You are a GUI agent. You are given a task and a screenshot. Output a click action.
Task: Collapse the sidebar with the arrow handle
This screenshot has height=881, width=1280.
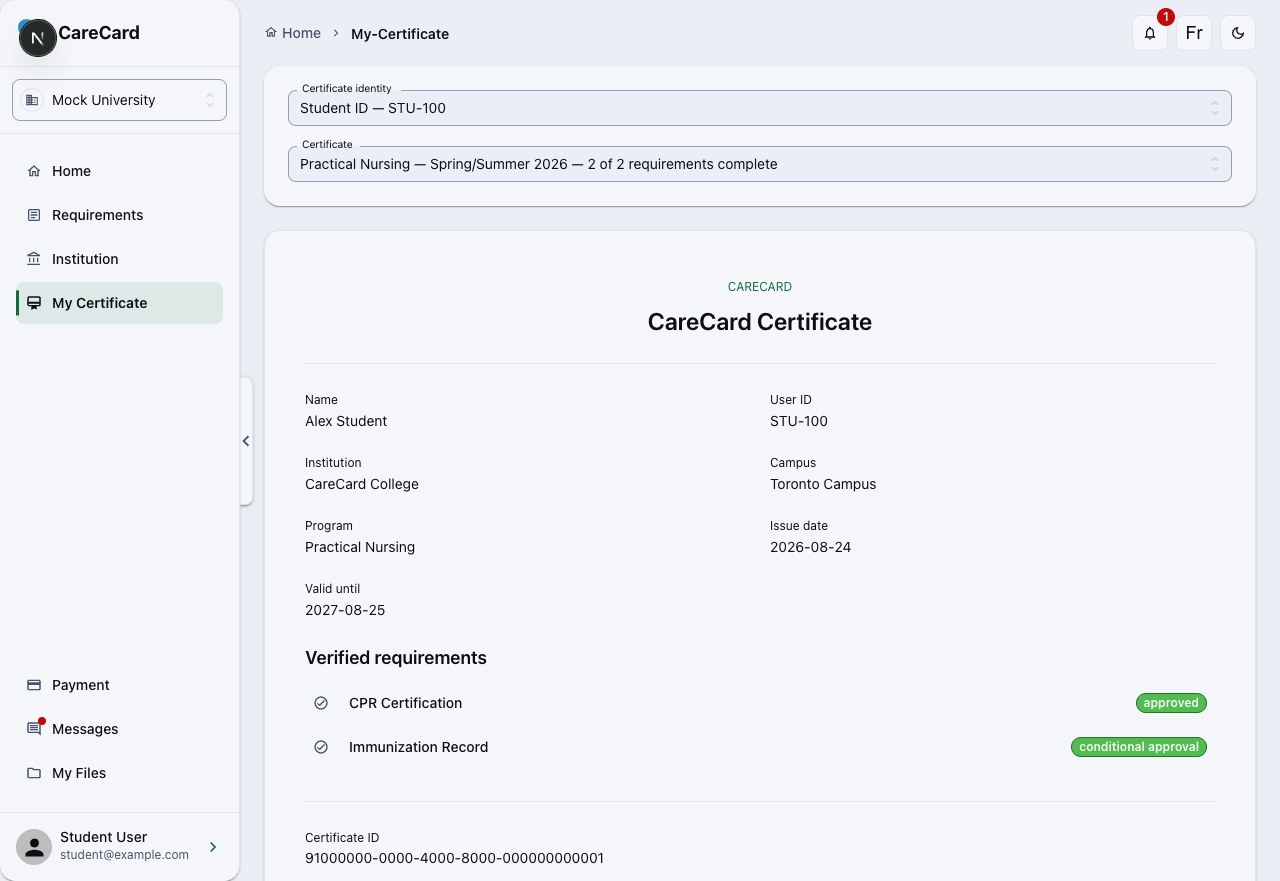point(246,441)
